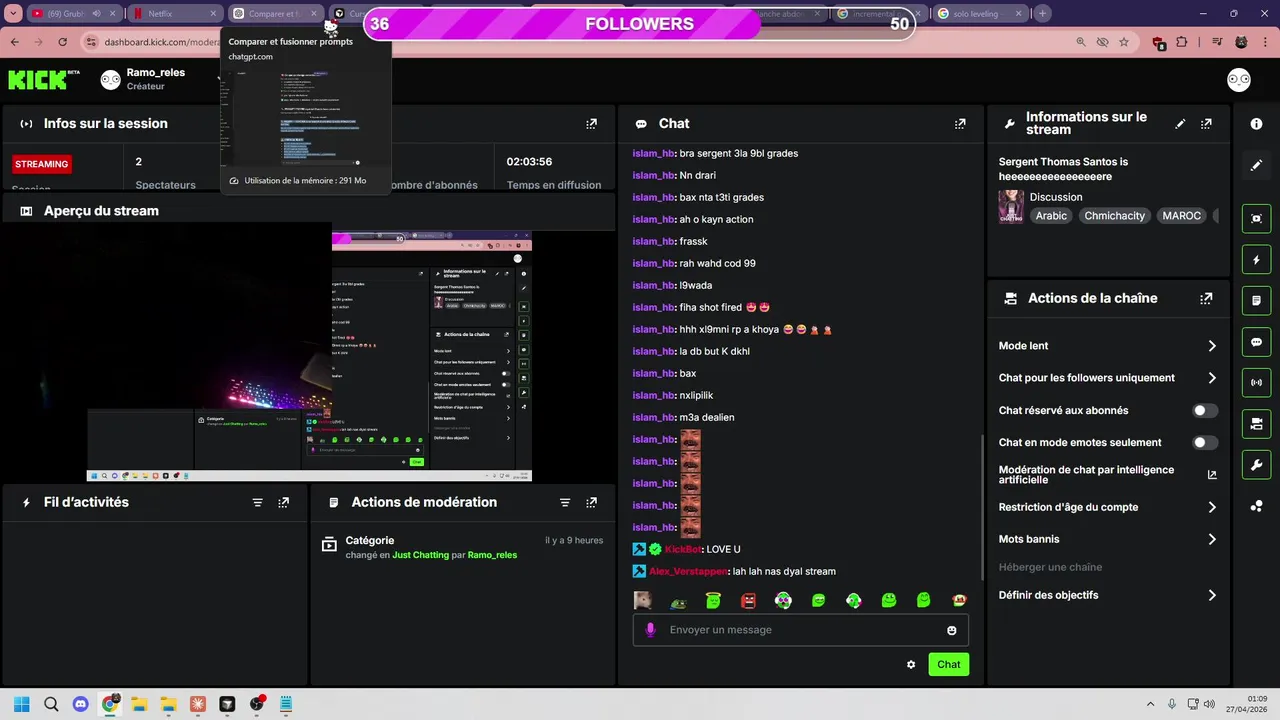Switch to the Netflix browser tab

(x=175, y=14)
